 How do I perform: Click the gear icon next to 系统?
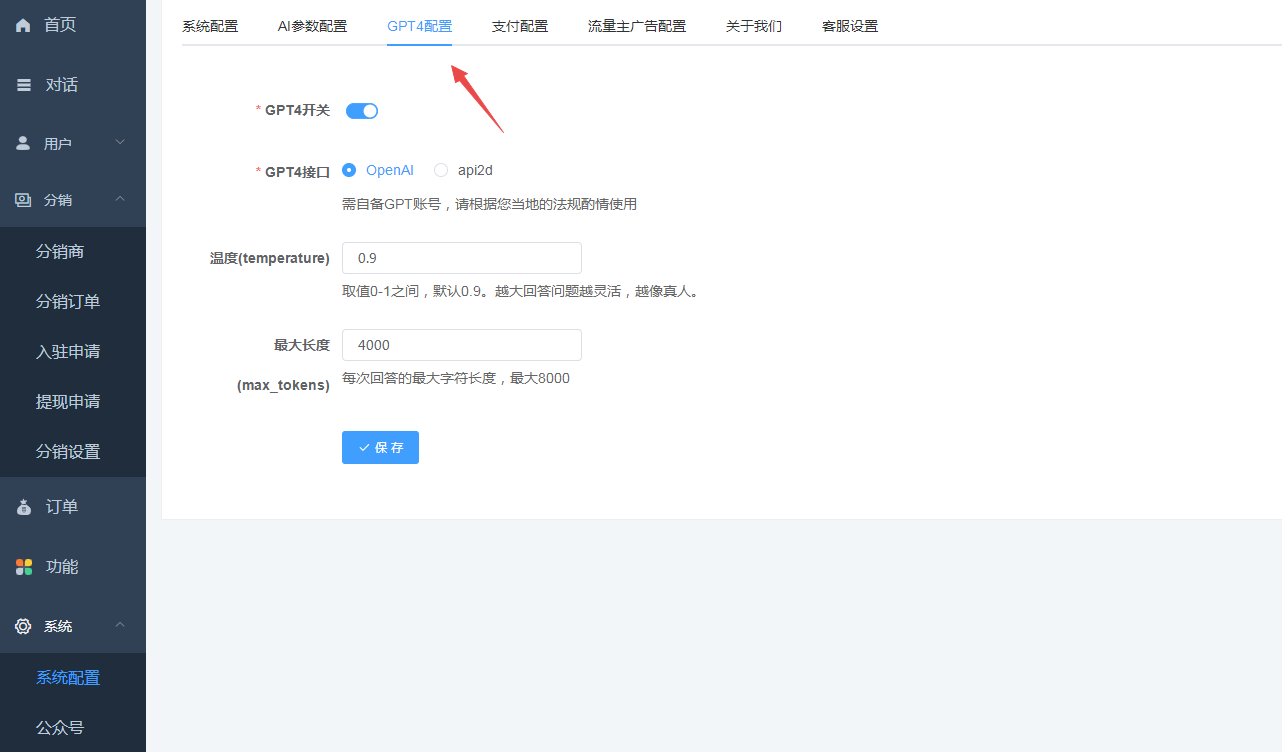coord(22,626)
